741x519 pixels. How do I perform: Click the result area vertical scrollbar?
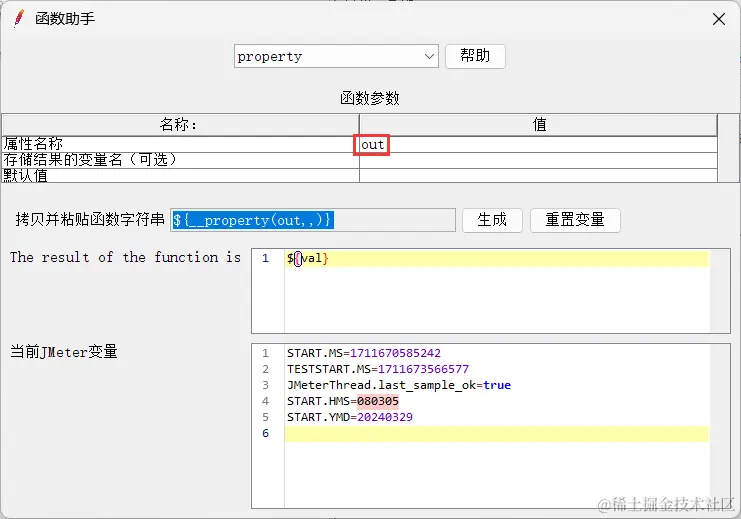coord(720,291)
